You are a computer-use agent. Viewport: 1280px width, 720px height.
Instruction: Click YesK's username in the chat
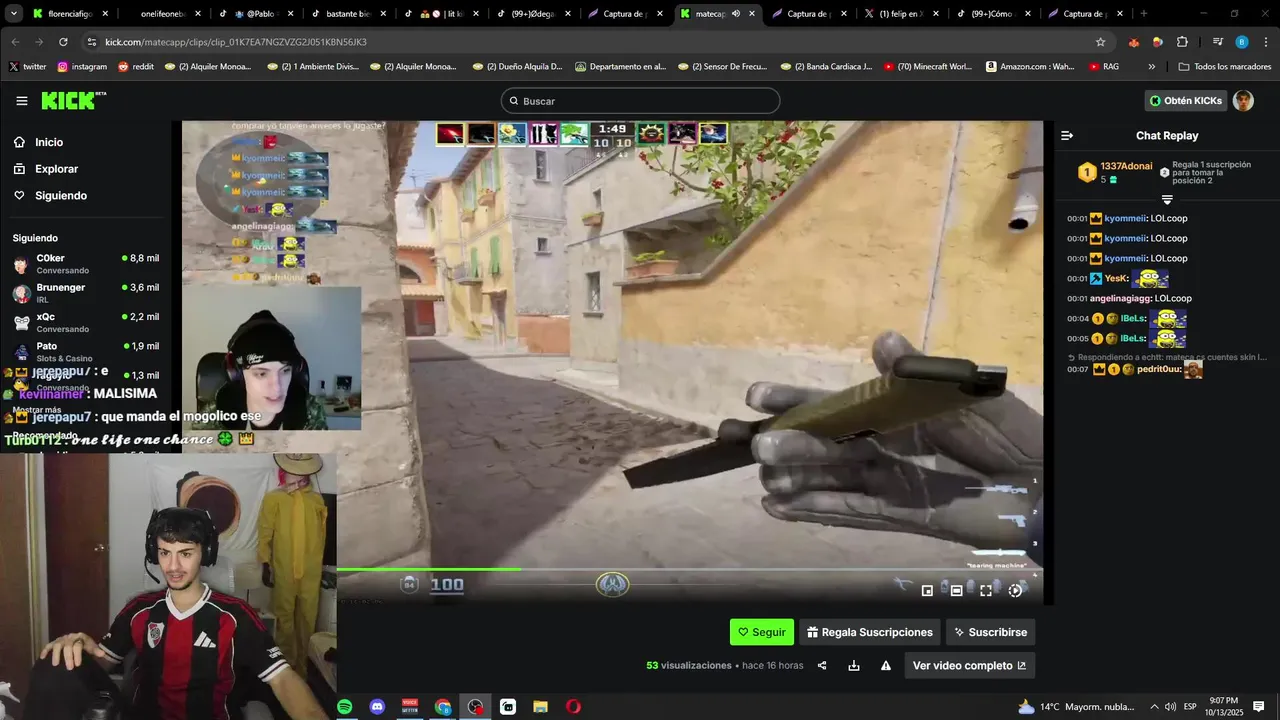pos(1116,279)
